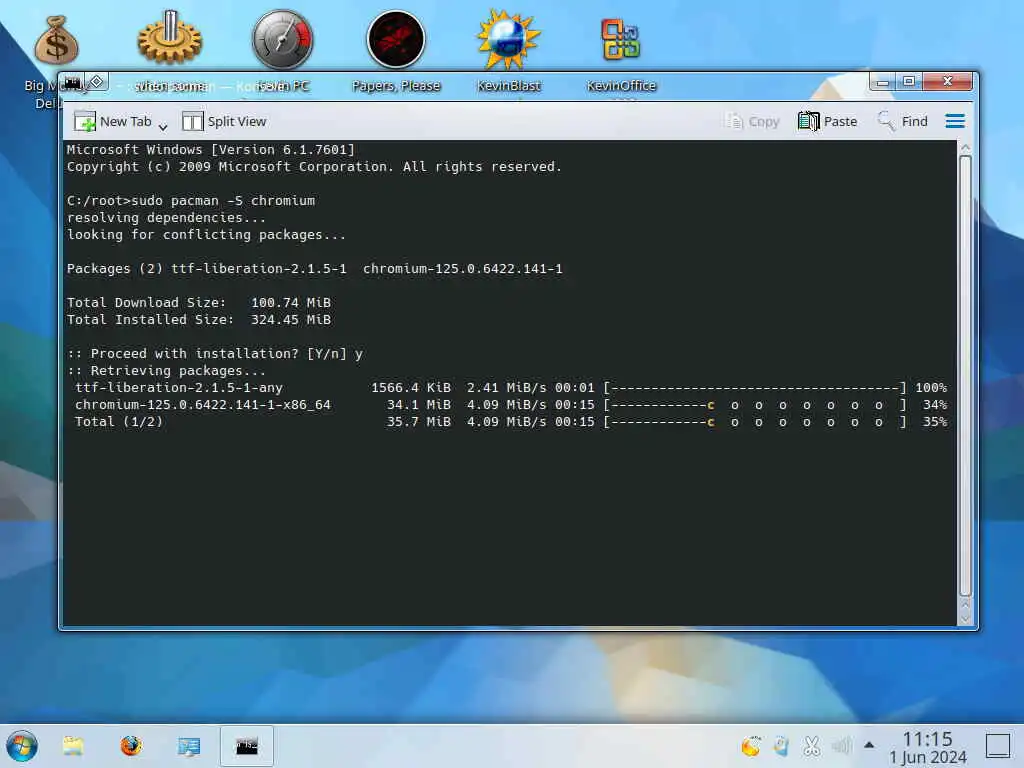1024x768 pixels.
Task: Click the orange updates tray icon
Action: click(x=752, y=745)
